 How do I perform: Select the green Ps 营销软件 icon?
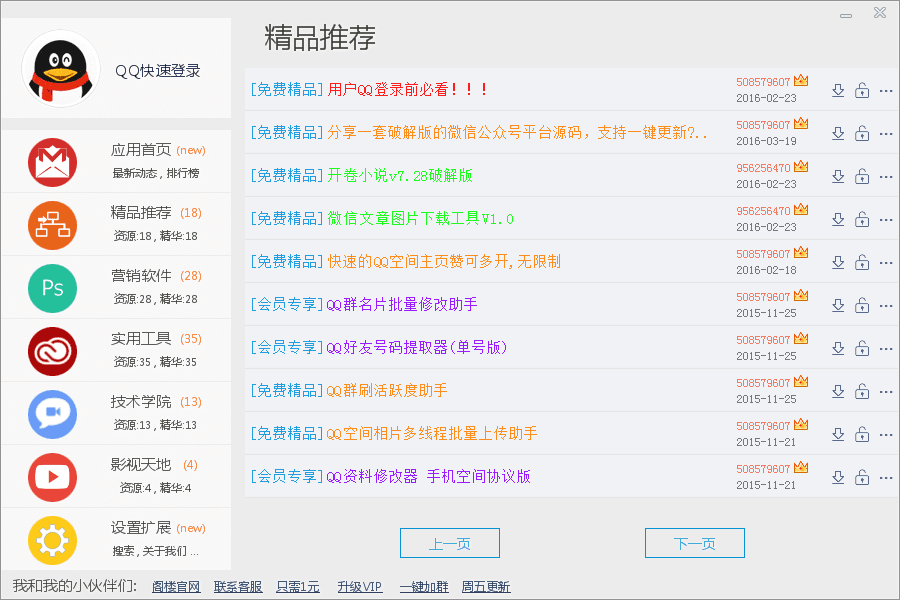[x=52, y=288]
